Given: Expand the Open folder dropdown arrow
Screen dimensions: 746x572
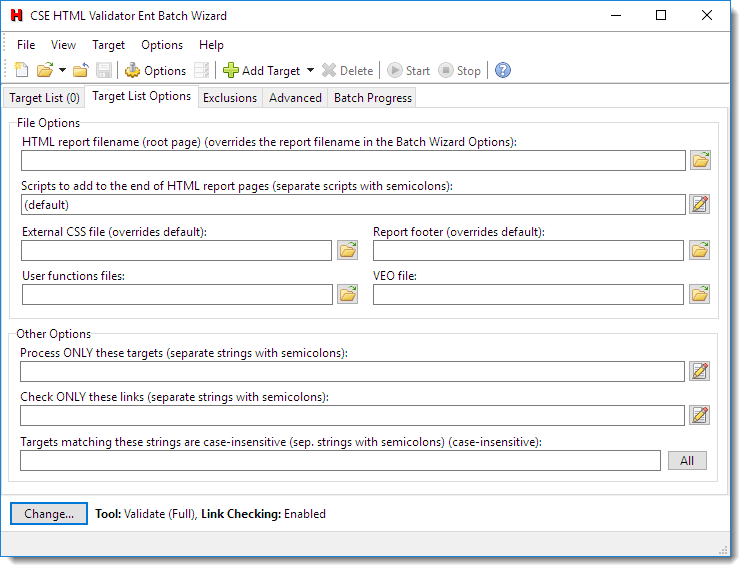Looking at the screenshot, I should 62,70.
